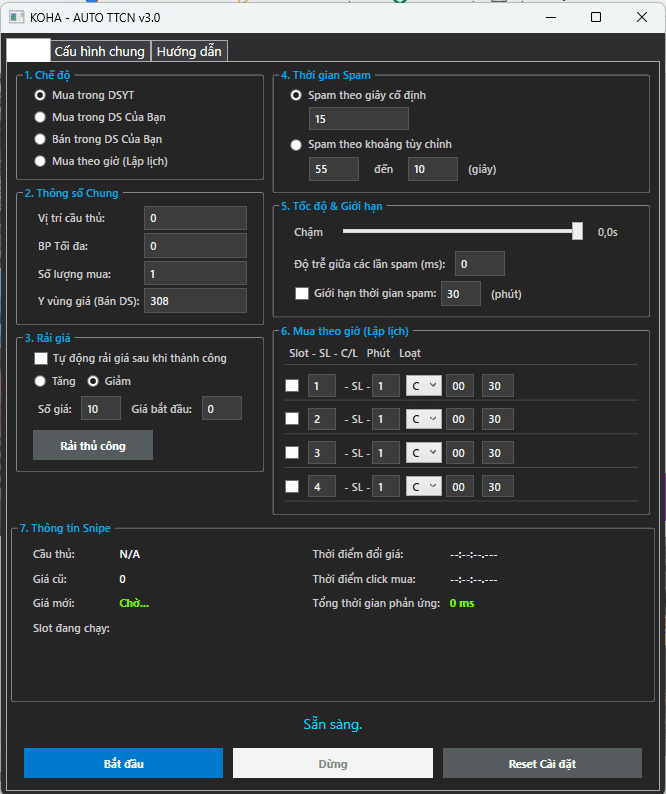This screenshot has width=666, height=794.
Task: Click the KOHA app icon in title bar
Action: coord(16,17)
